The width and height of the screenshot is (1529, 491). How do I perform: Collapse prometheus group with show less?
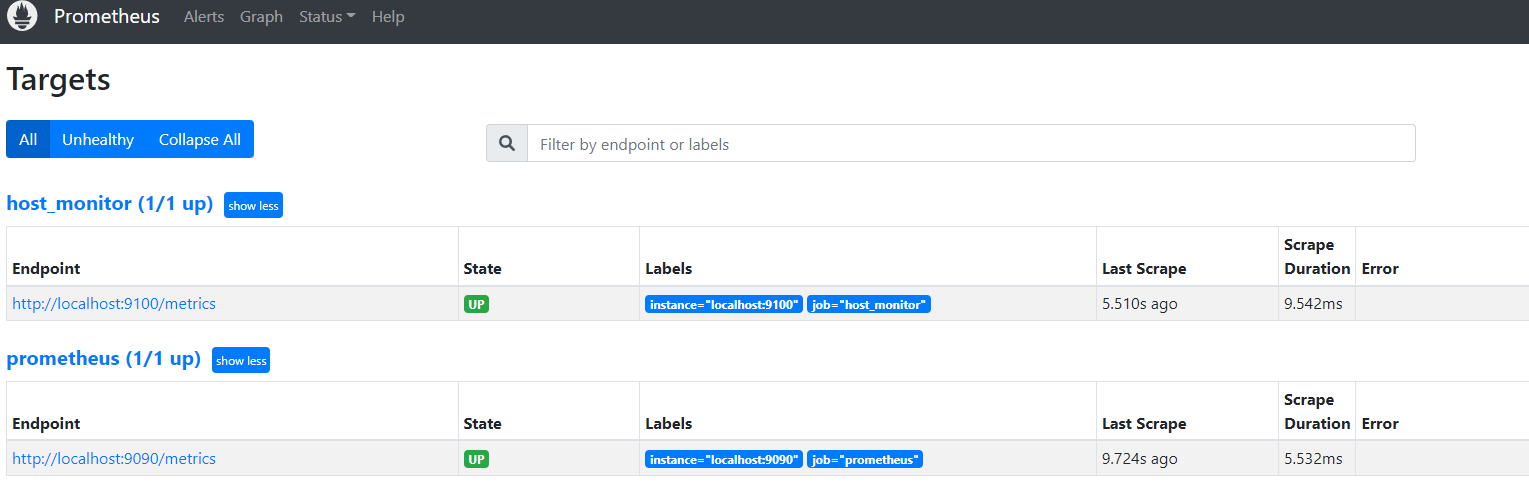click(x=241, y=361)
